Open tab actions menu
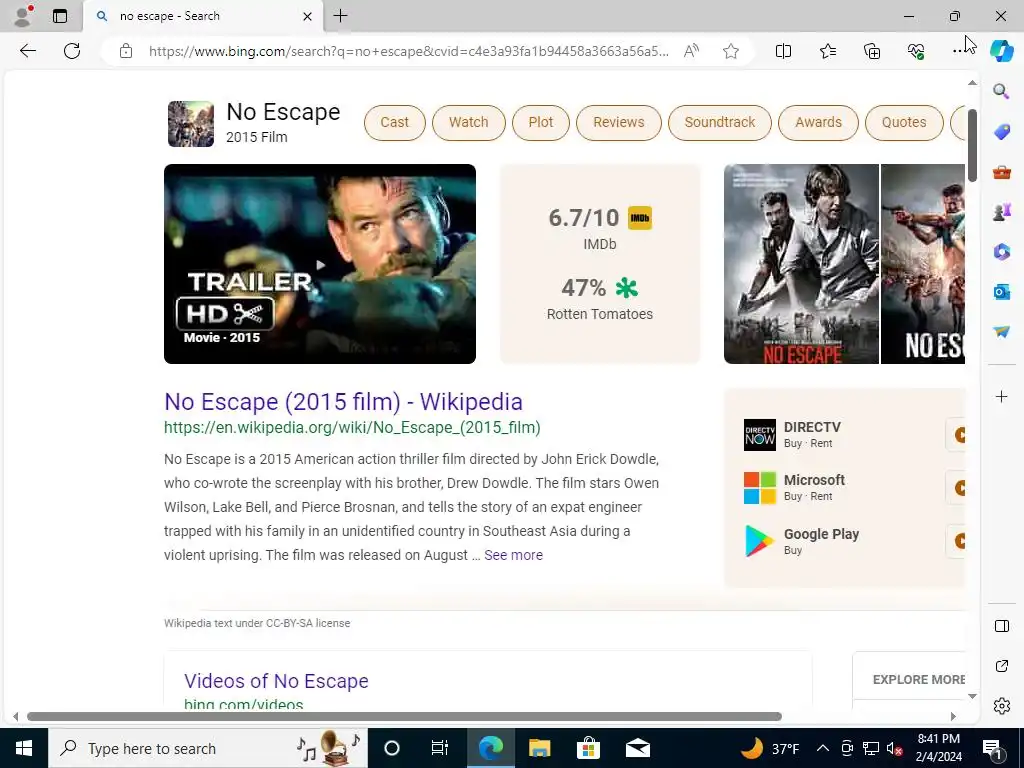Viewport: 1024px width, 768px height. click(59, 16)
